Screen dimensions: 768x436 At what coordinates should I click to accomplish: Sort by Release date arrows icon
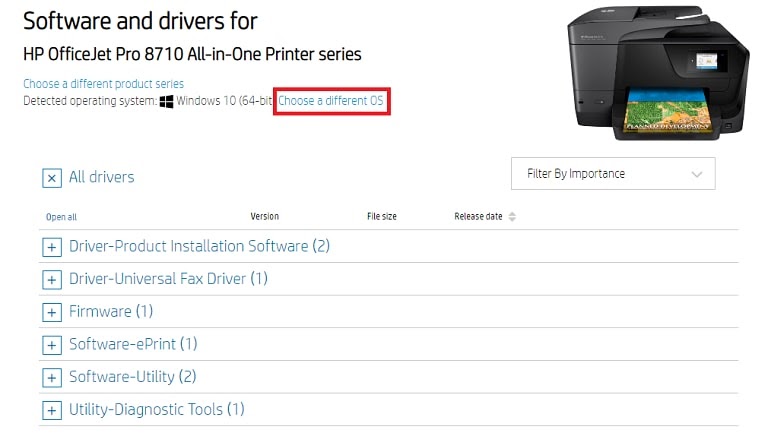(x=512, y=217)
